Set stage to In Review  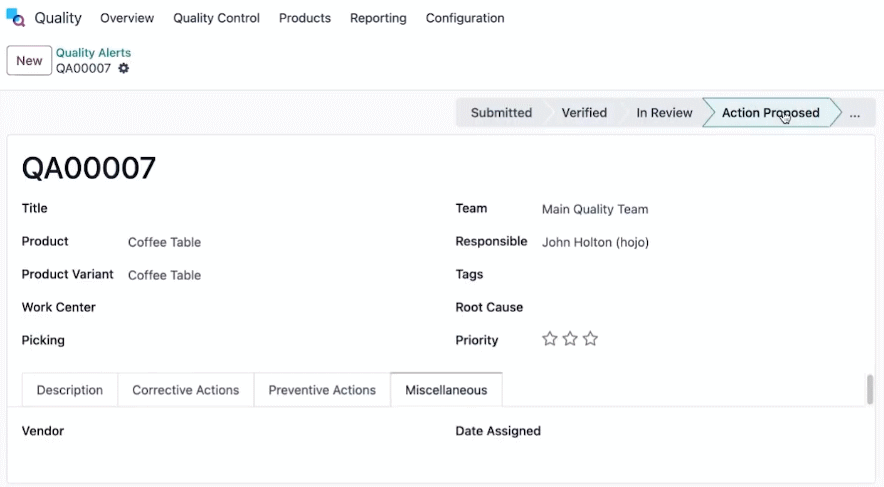pyautogui.click(x=664, y=113)
